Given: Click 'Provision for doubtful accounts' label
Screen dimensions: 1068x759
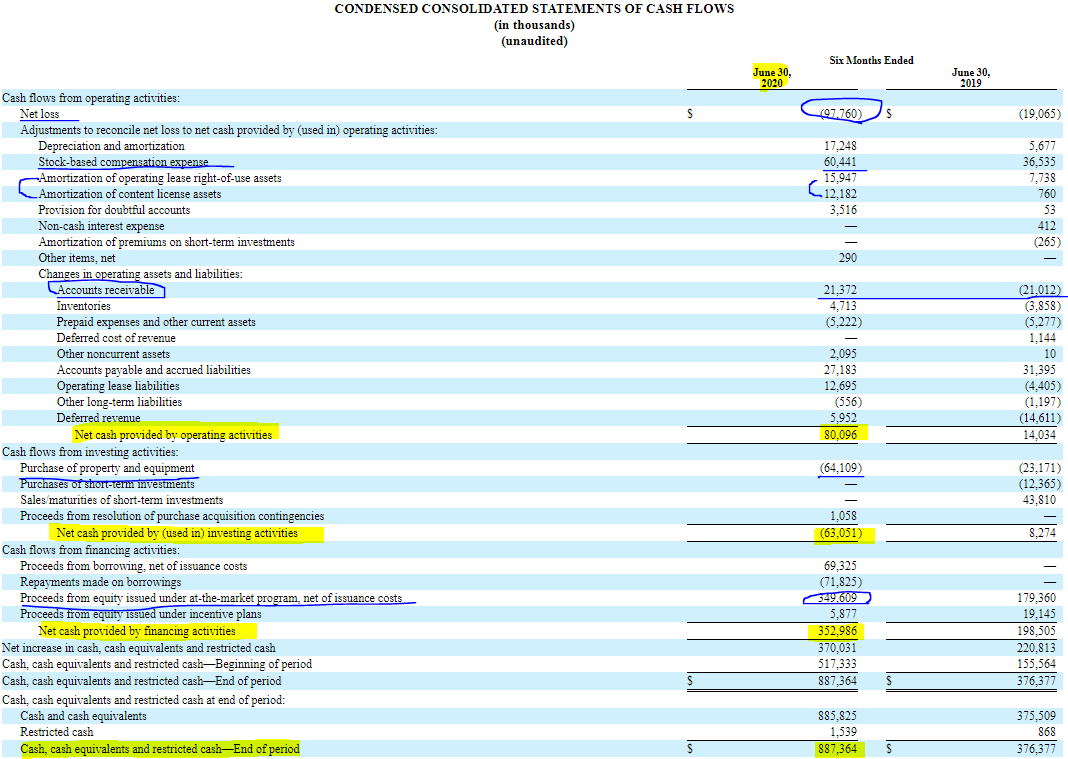Looking at the screenshot, I should coord(114,210).
